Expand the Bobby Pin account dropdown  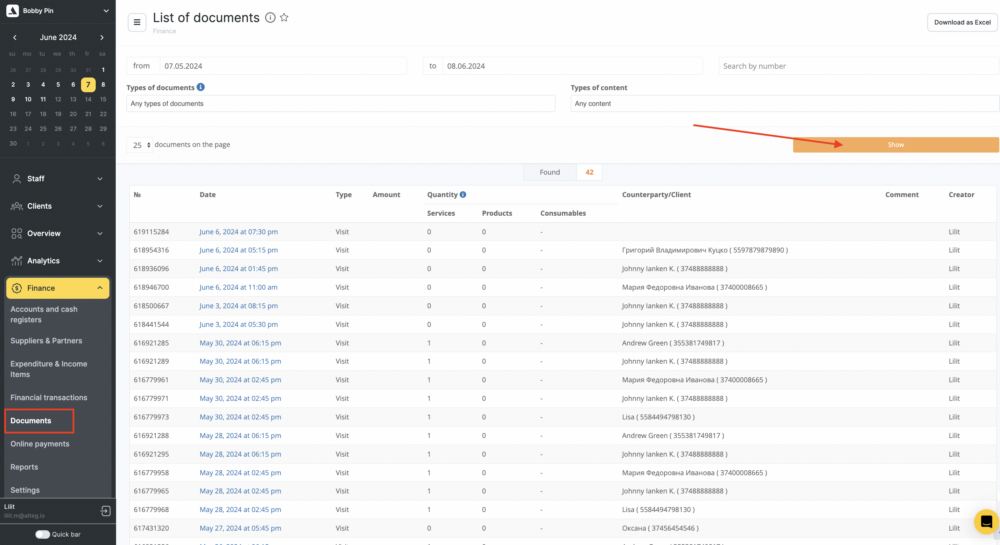106,11
